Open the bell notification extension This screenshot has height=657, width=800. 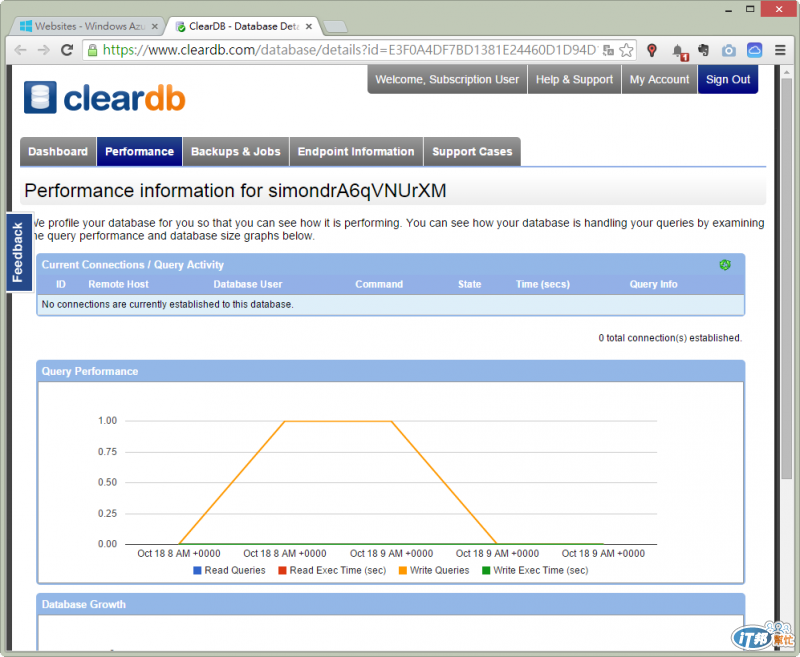679,51
